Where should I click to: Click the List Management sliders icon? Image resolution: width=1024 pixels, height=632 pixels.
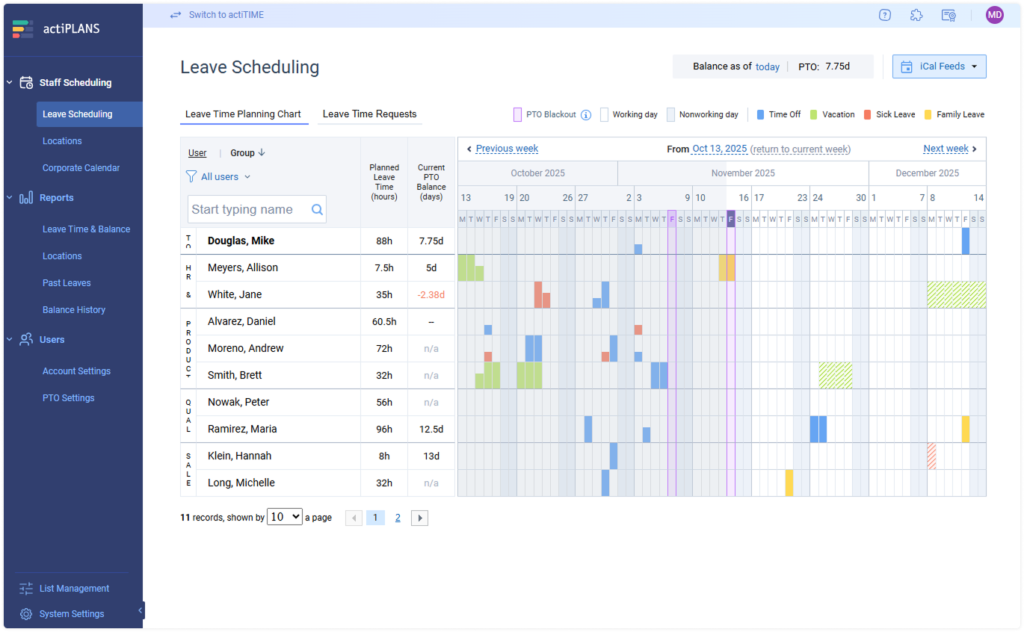[26, 589]
